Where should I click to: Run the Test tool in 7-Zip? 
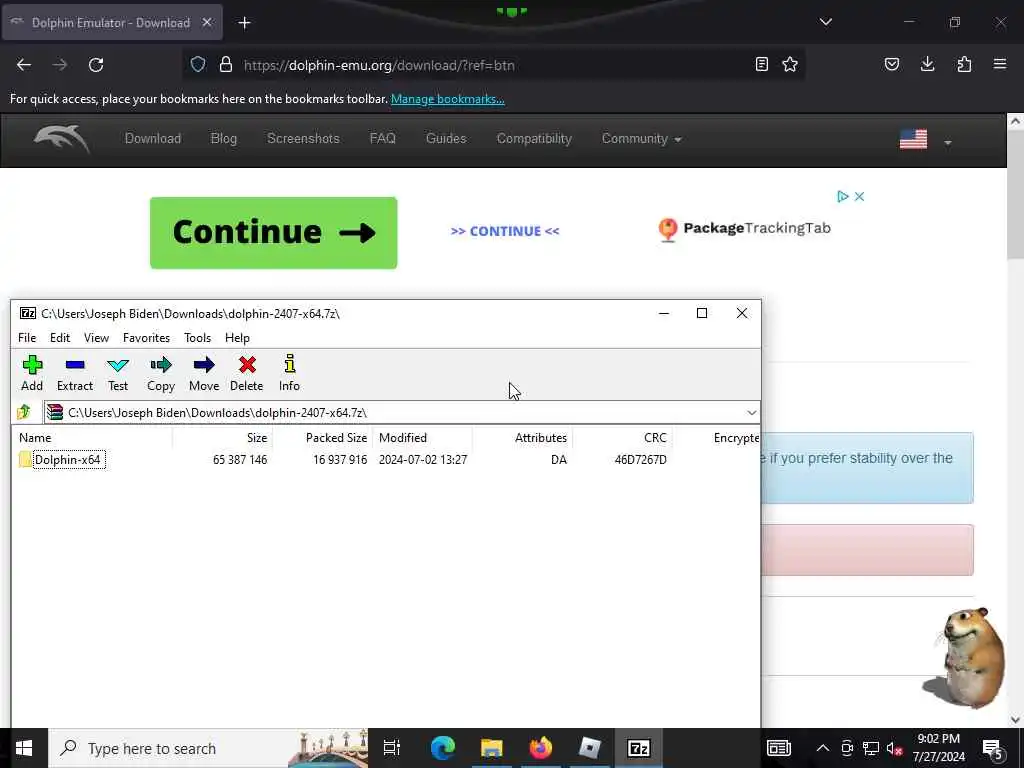[118, 373]
